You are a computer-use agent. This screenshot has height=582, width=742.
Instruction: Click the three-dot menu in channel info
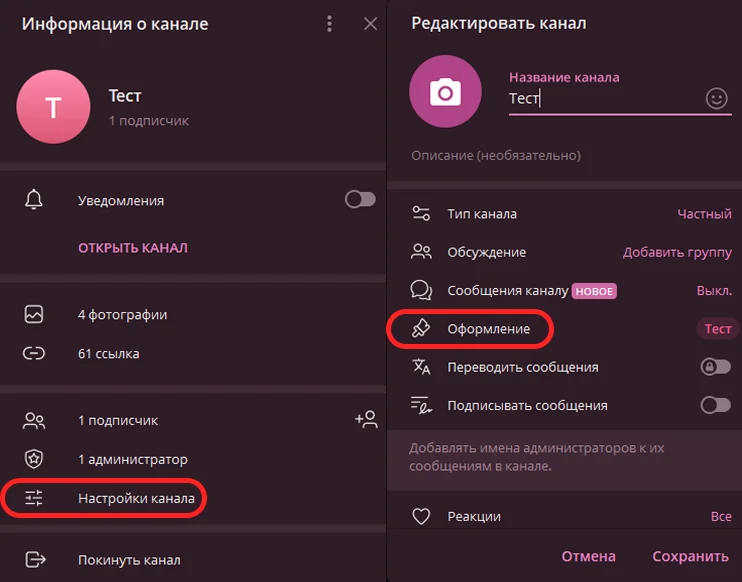pyautogui.click(x=329, y=24)
